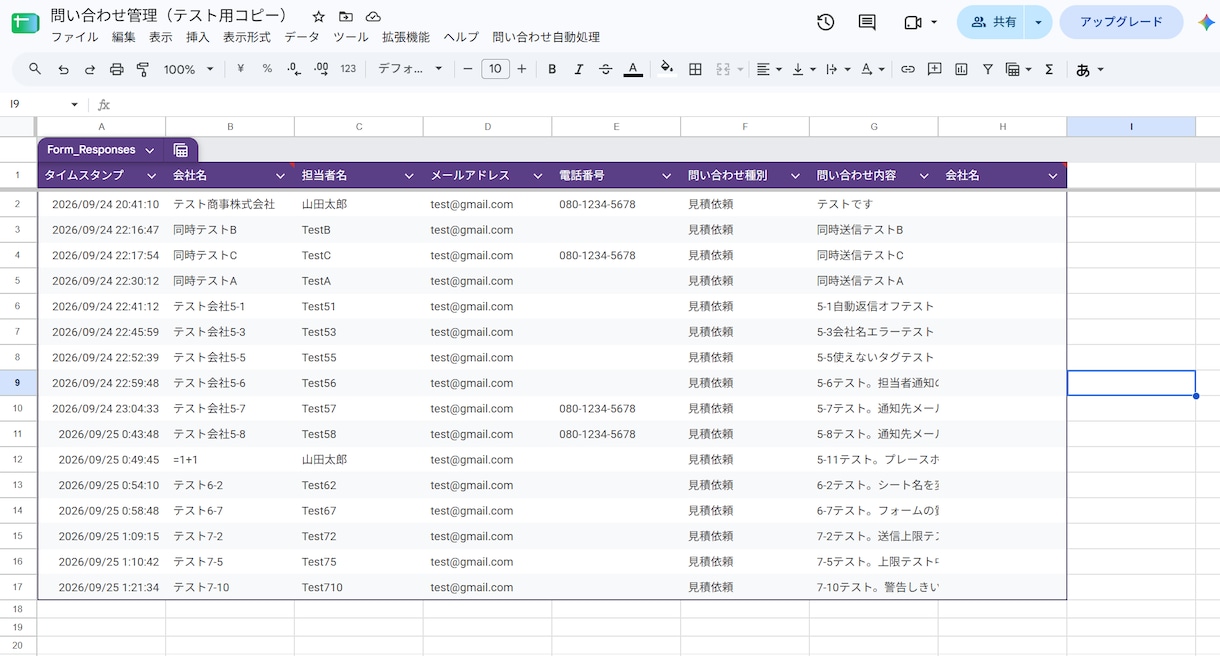This screenshot has height=656, width=1220.
Task: Click the font size field
Action: click(x=495, y=69)
